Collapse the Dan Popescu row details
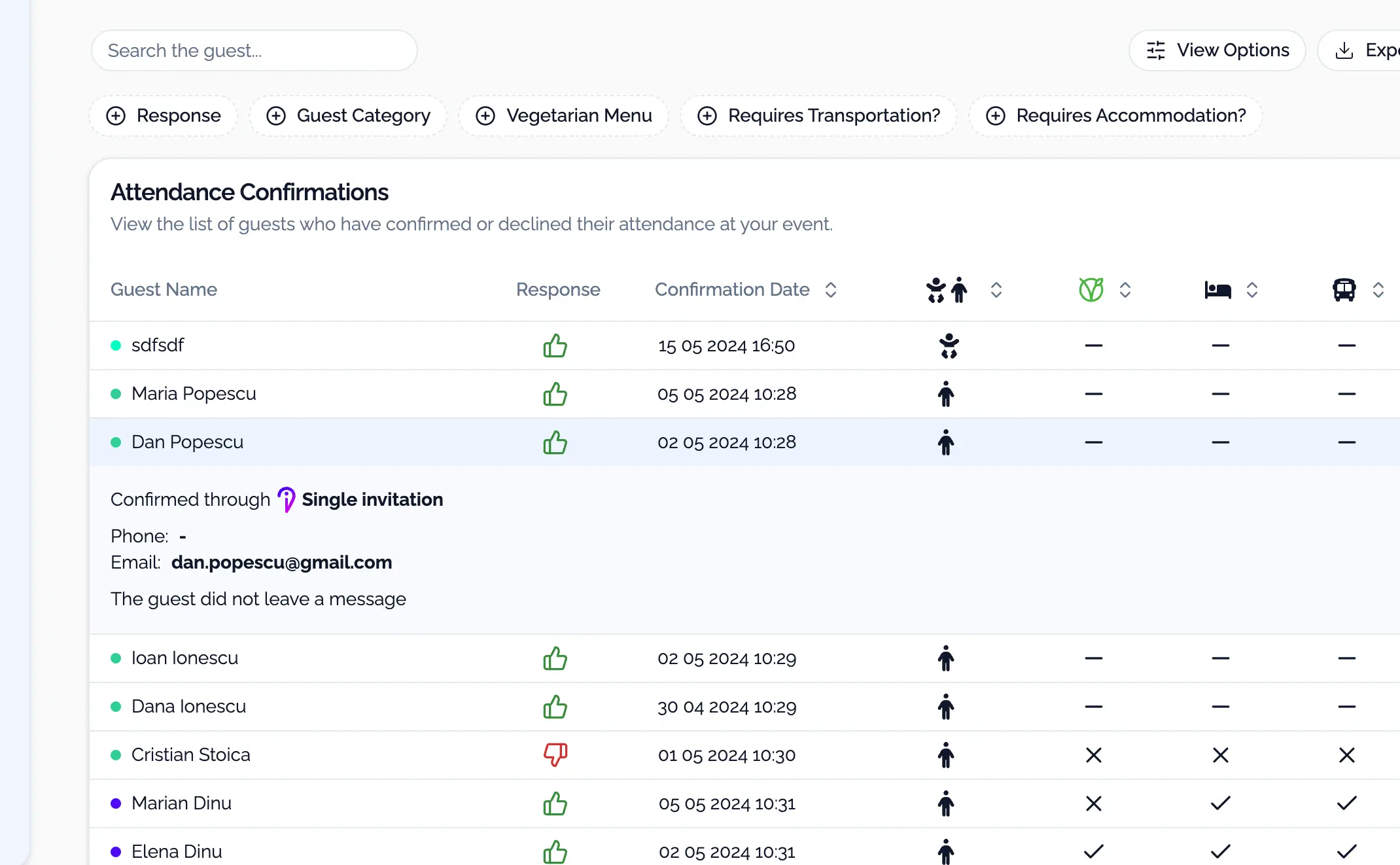Viewport: 1400px width, 865px height. click(x=744, y=442)
